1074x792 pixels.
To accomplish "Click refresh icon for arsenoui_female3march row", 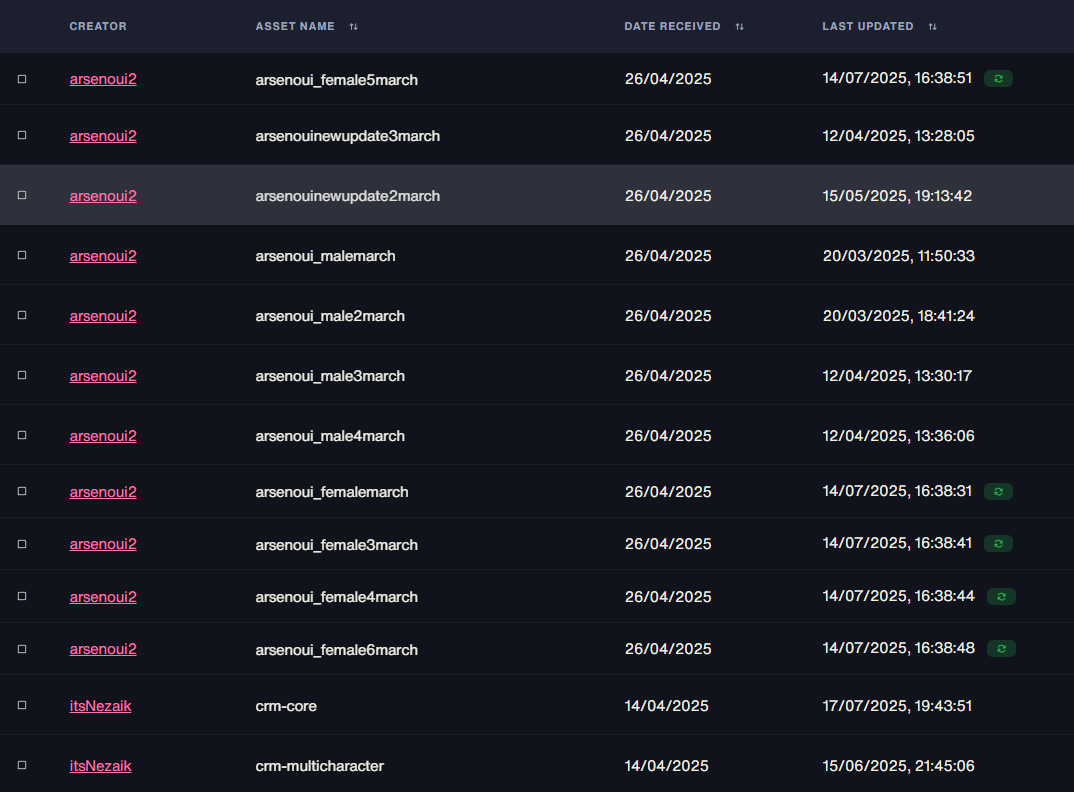I will click(998, 543).
